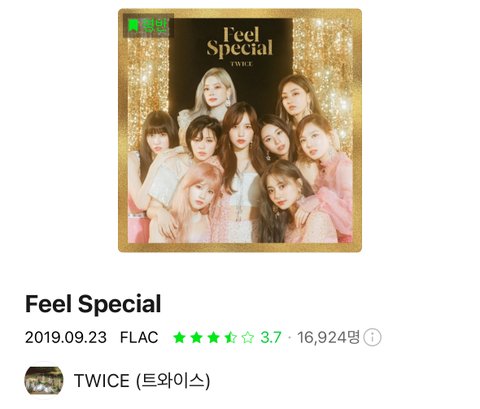
Task: Click the 2019.09.23 release date
Action: [x=66, y=337]
